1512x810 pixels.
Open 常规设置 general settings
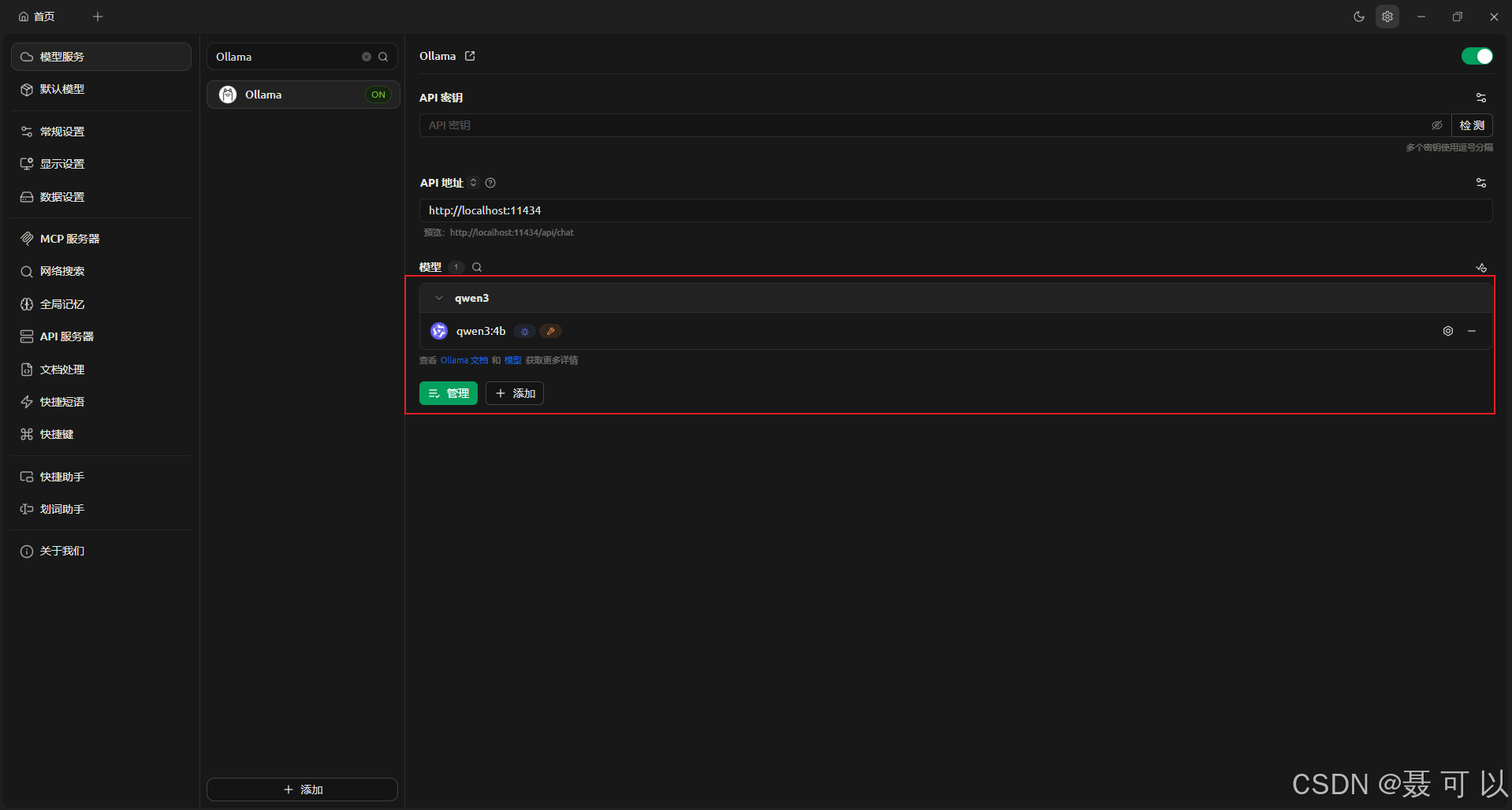[101, 132]
